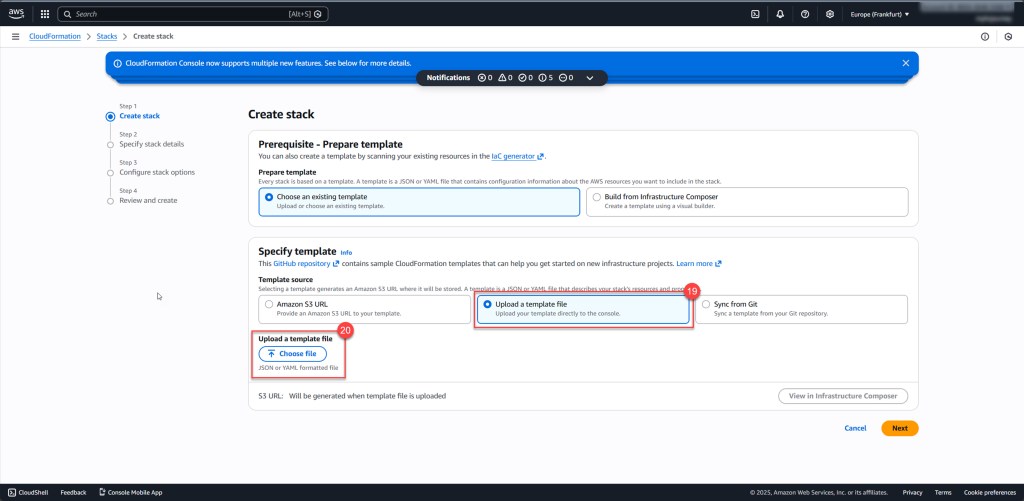Viewport: 1024px width, 501px height.
Task: Click the AWS logo home icon
Action: [x=17, y=14]
